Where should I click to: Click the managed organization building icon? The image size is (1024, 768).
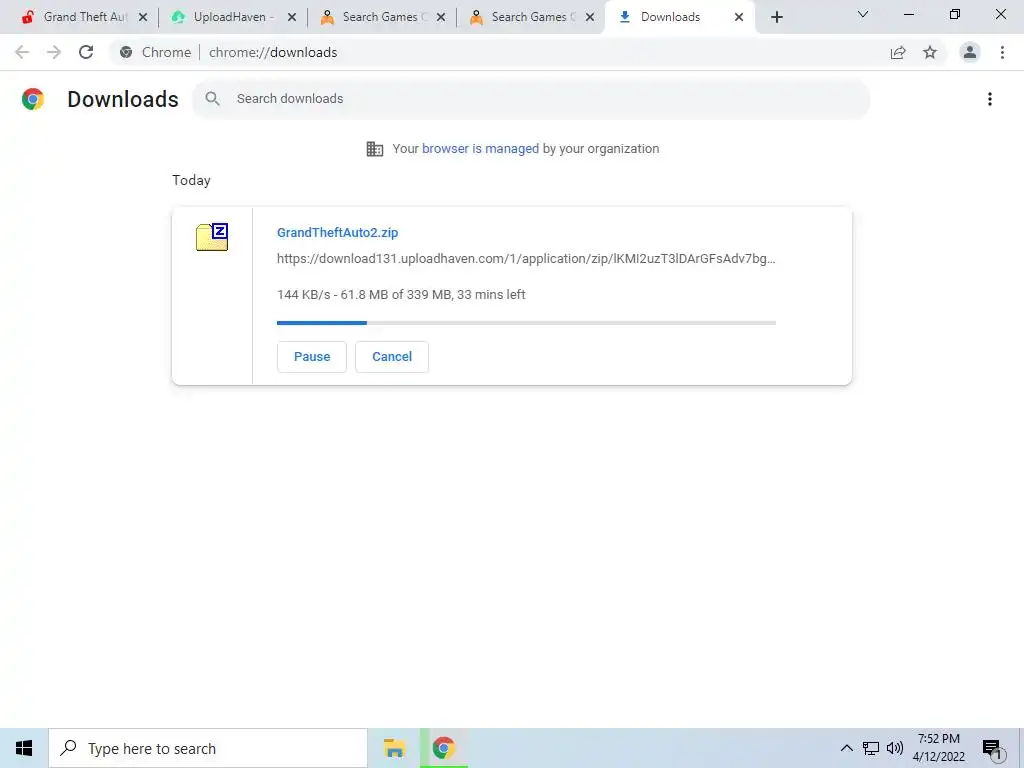click(375, 149)
